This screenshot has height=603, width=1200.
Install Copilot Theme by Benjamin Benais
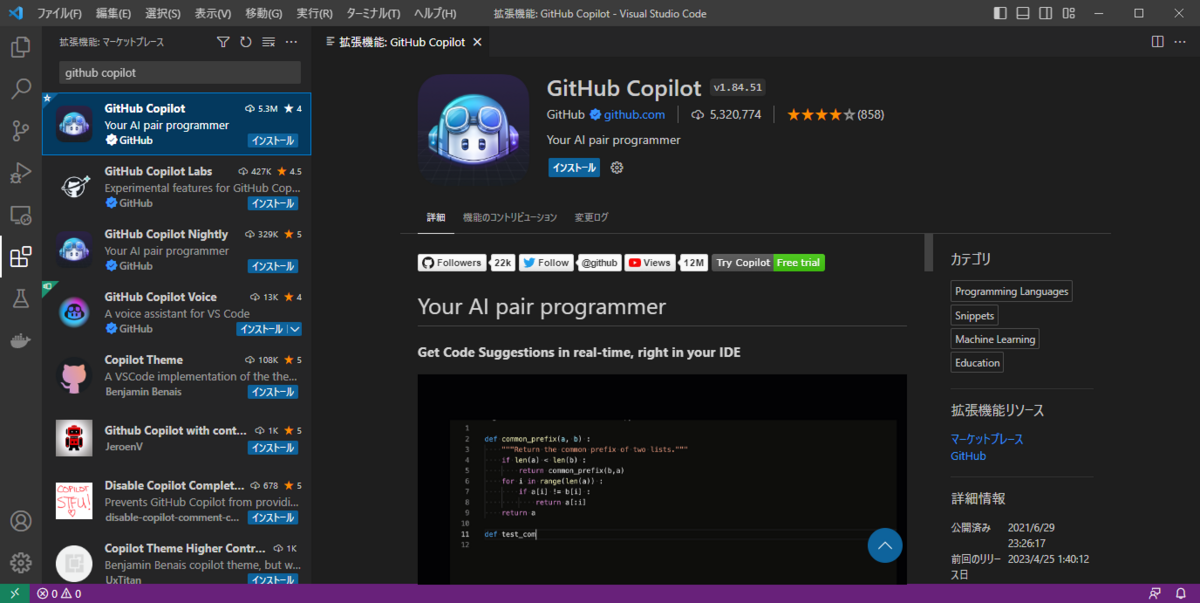coord(273,392)
